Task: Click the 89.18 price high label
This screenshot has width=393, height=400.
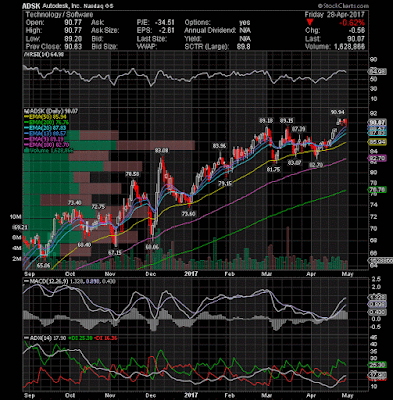Action: [x=266, y=120]
